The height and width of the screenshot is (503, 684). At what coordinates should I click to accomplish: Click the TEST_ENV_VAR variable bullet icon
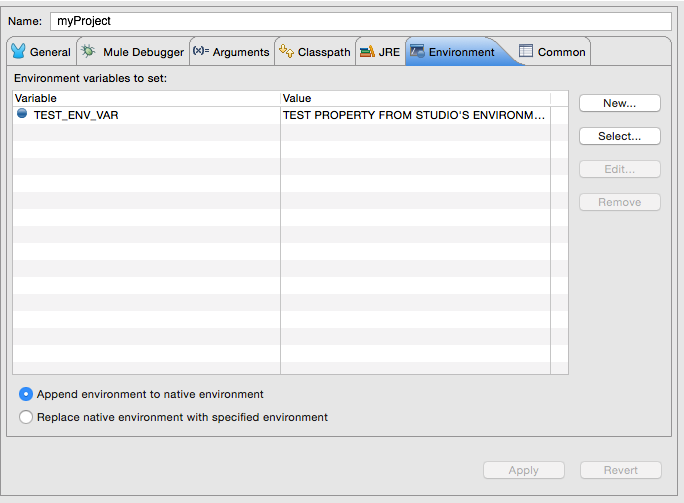[x=22, y=115]
